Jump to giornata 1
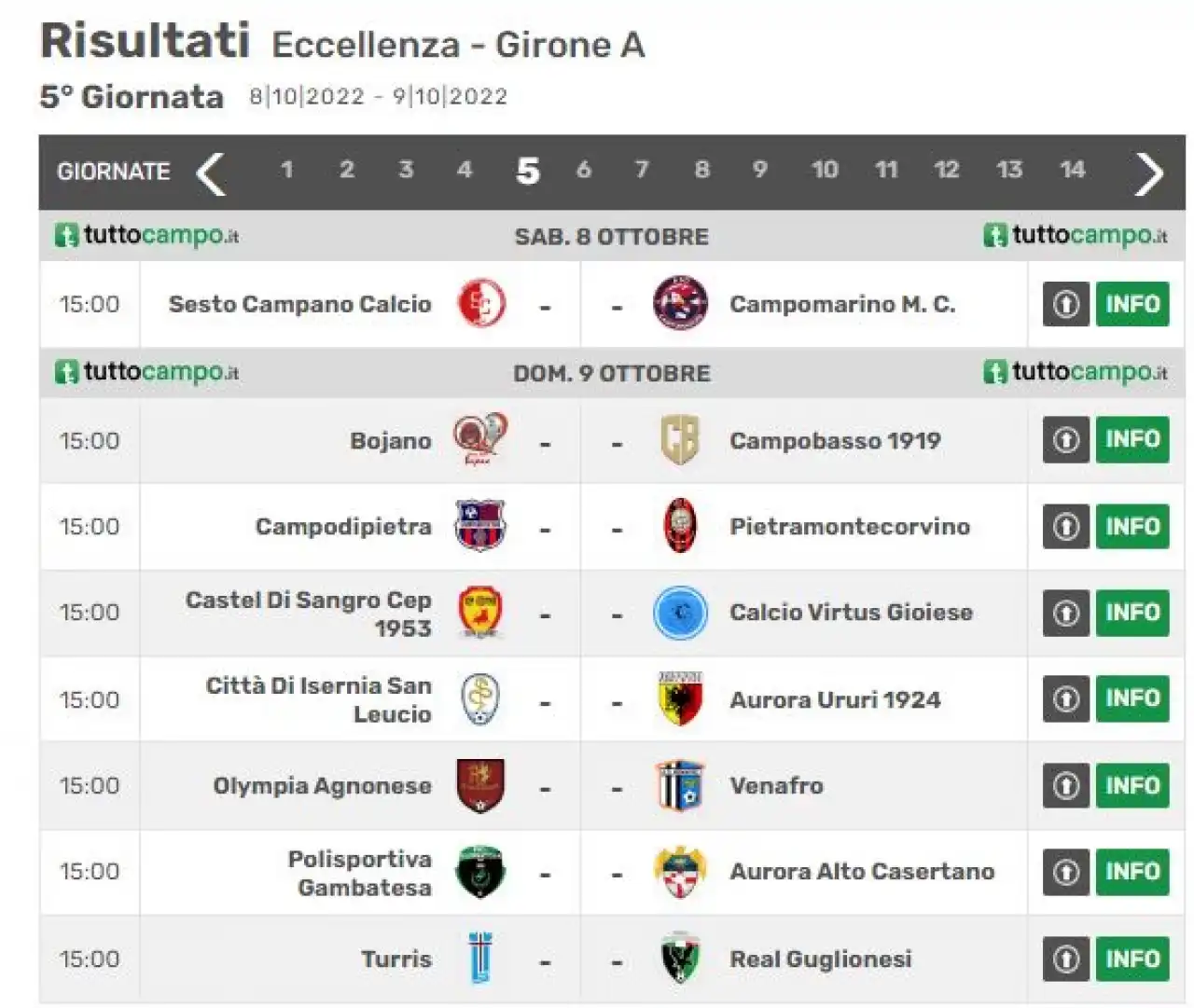Viewport: 1194px width, 1008px height. 287,170
